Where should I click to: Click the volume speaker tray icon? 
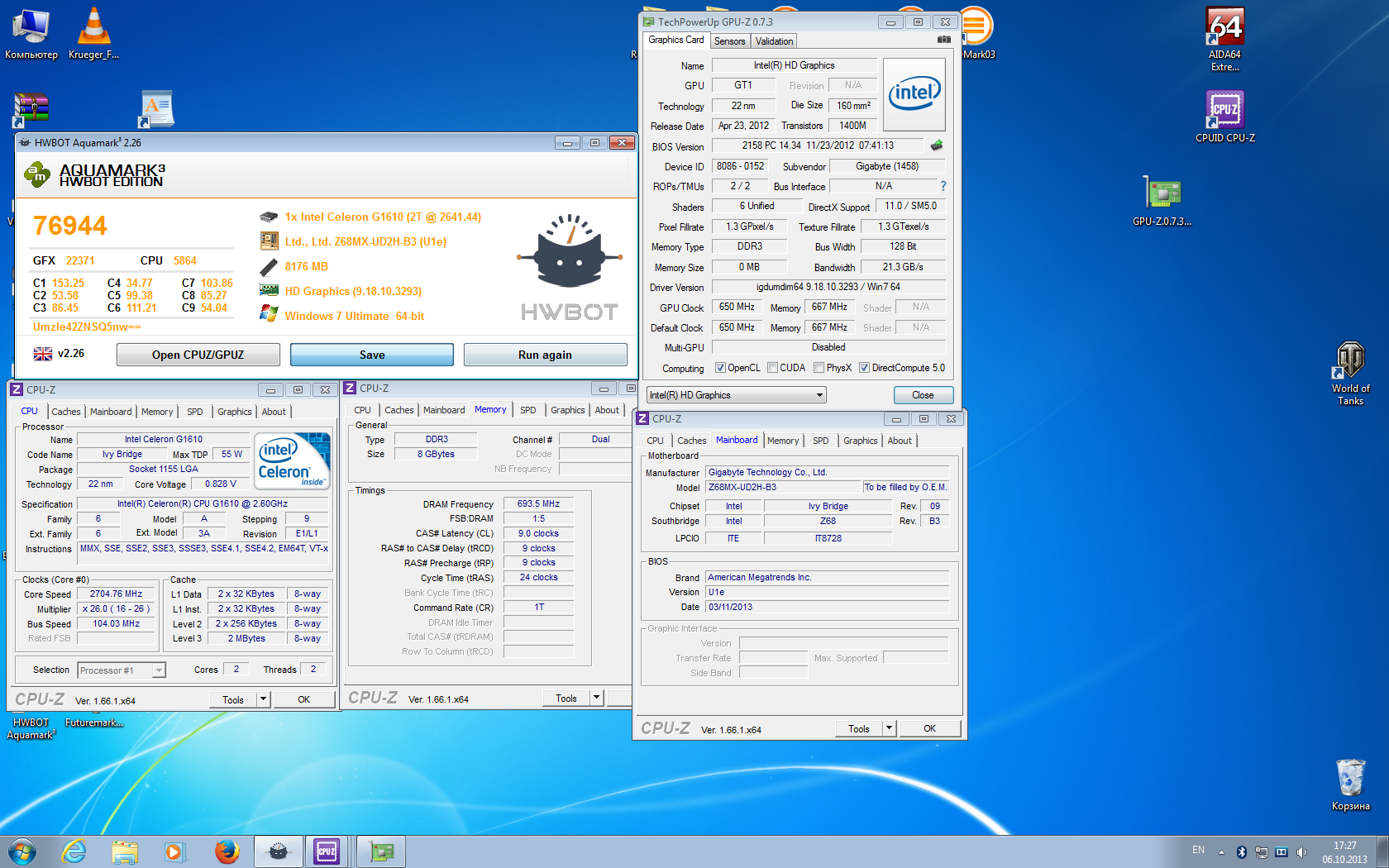click(1301, 851)
